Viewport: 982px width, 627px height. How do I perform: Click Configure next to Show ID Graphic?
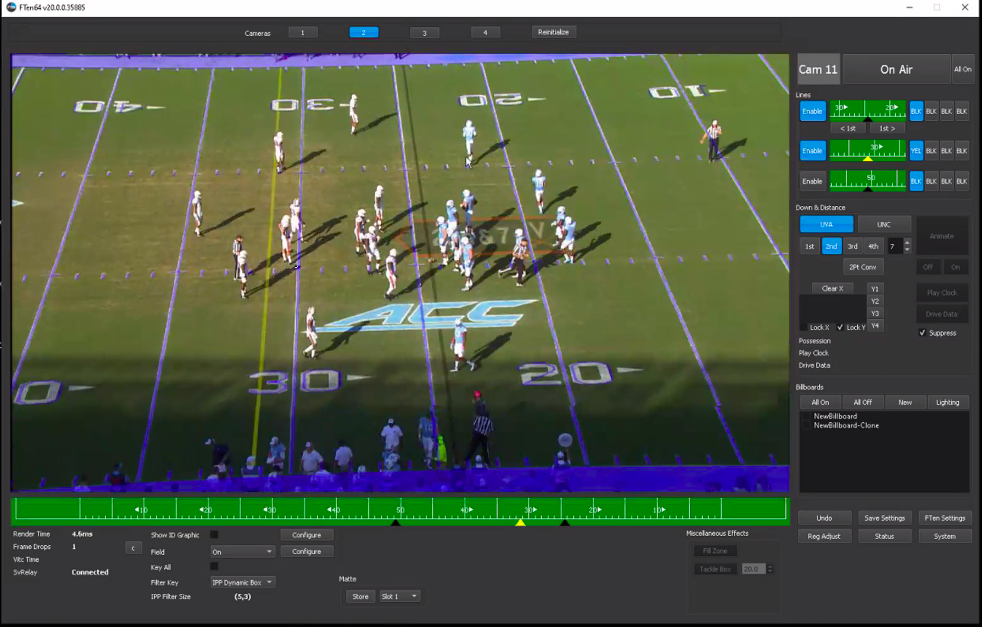coord(306,535)
